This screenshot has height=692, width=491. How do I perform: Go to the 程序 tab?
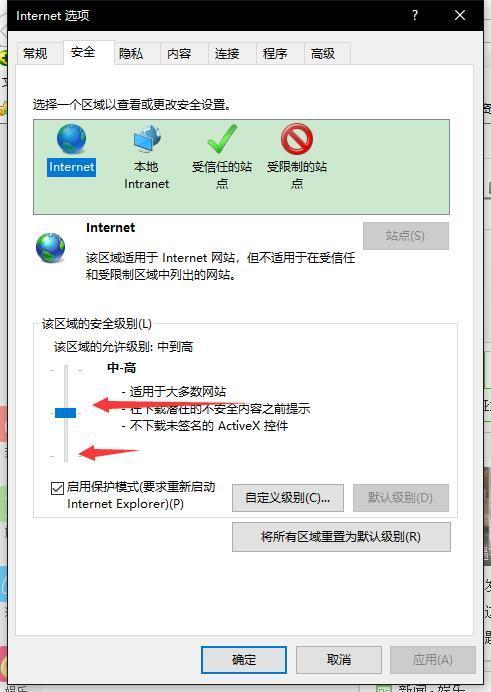(x=275, y=54)
